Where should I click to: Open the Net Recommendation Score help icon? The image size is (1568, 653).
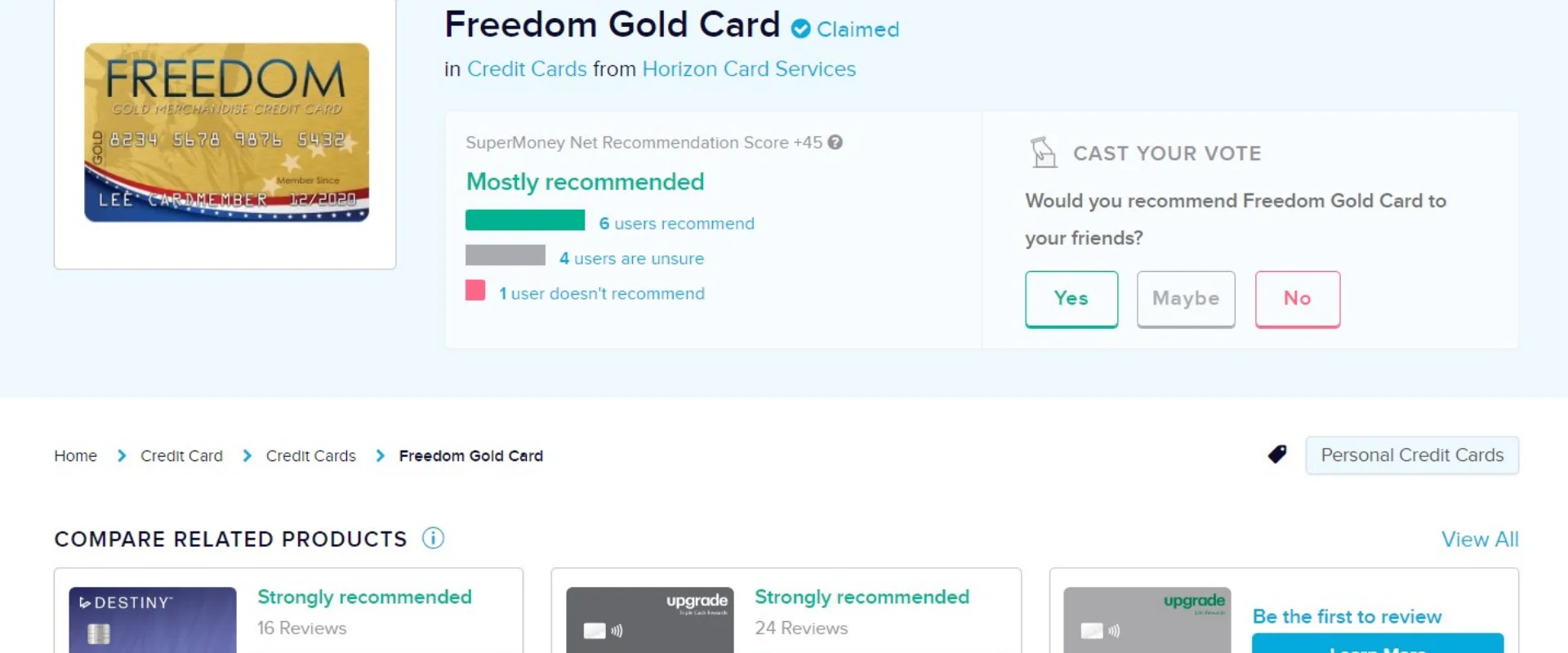click(835, 142)
